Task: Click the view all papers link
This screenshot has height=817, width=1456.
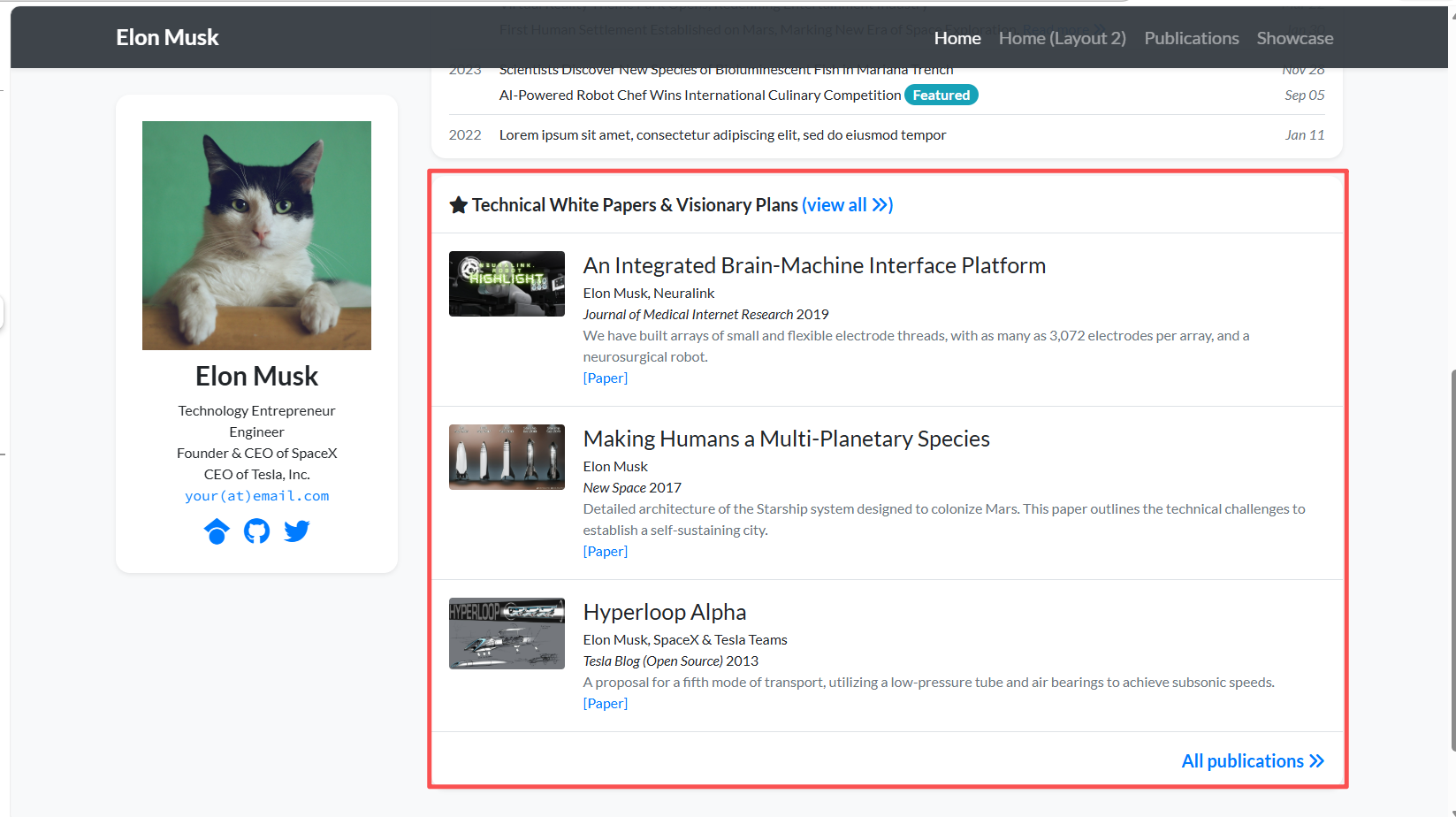Action: (x=847, y=205)
